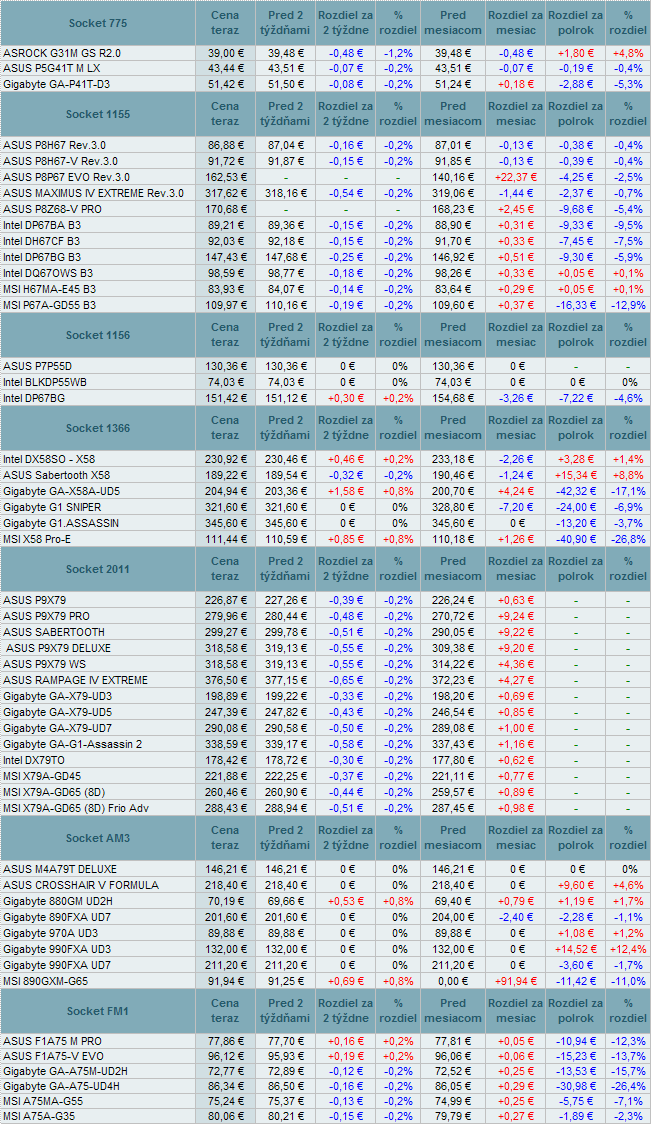Viewport: 651px width, 1124px height.
Task: Select the ASUS F1A75 M PRO product name
Action: [52, 1041]
